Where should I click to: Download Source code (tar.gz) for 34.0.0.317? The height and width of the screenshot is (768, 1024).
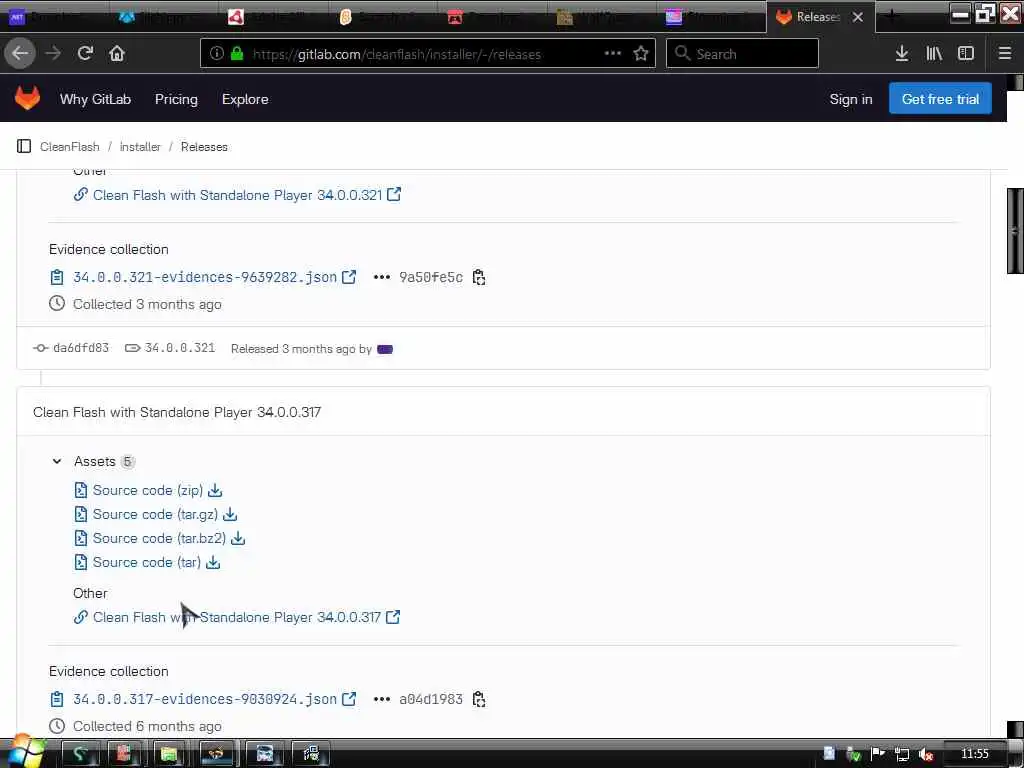230,515
